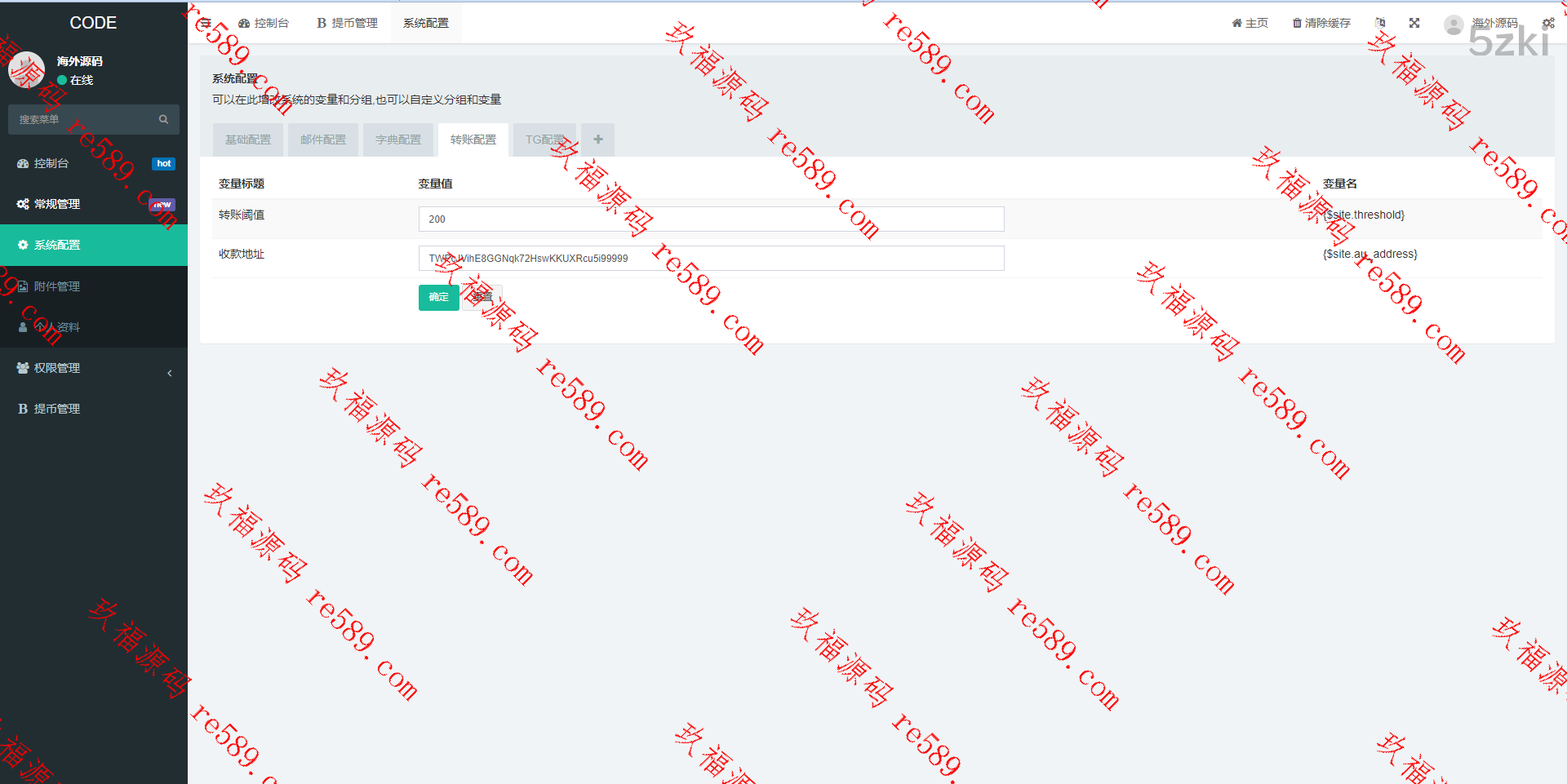The image size is (1567, 784).
Task: Select the 转账配置 settings tab
Action: click(473, 140)
